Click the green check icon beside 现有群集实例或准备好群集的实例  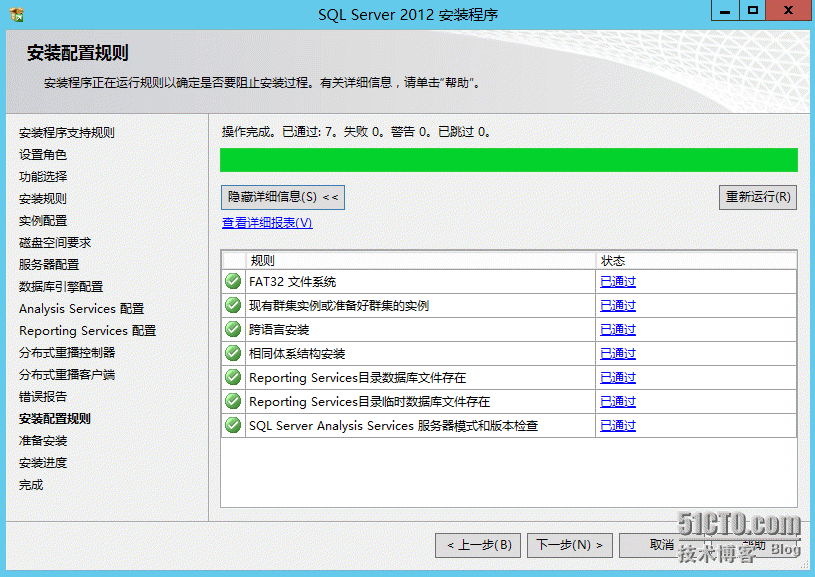pos(233,305)
